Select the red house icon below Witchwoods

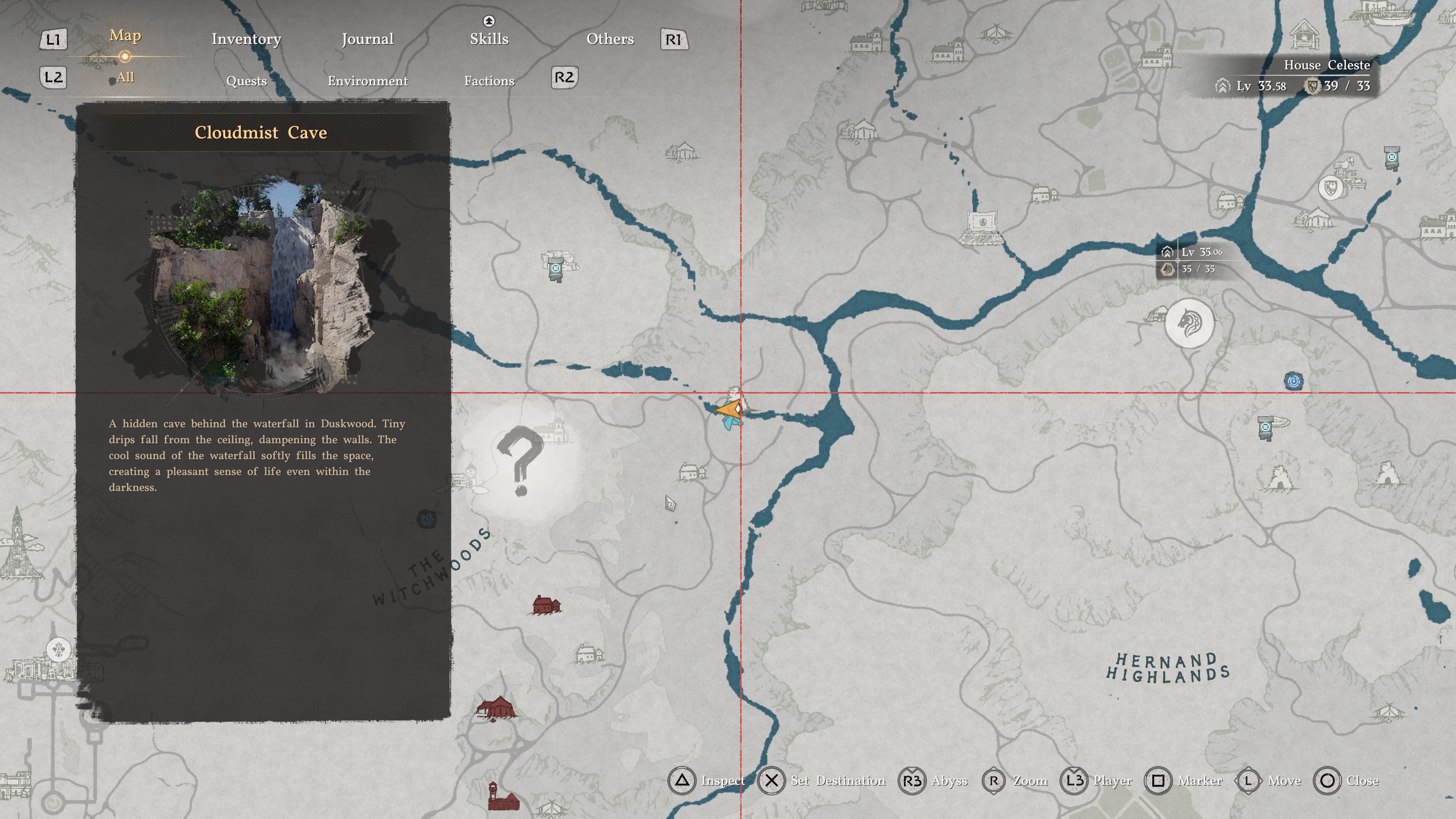(x=546, y=605)
